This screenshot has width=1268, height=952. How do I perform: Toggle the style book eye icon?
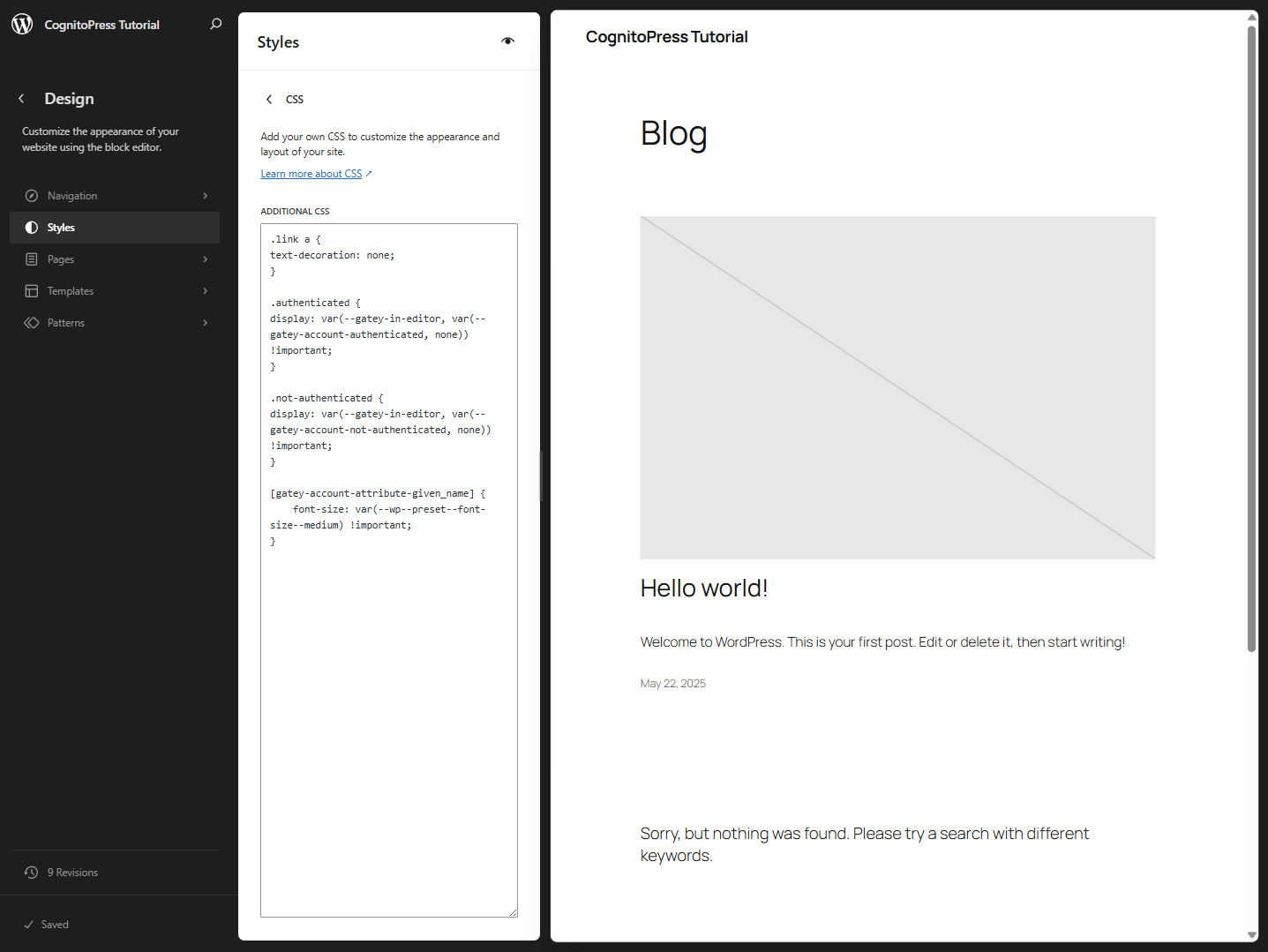click(x=507, y=41)
